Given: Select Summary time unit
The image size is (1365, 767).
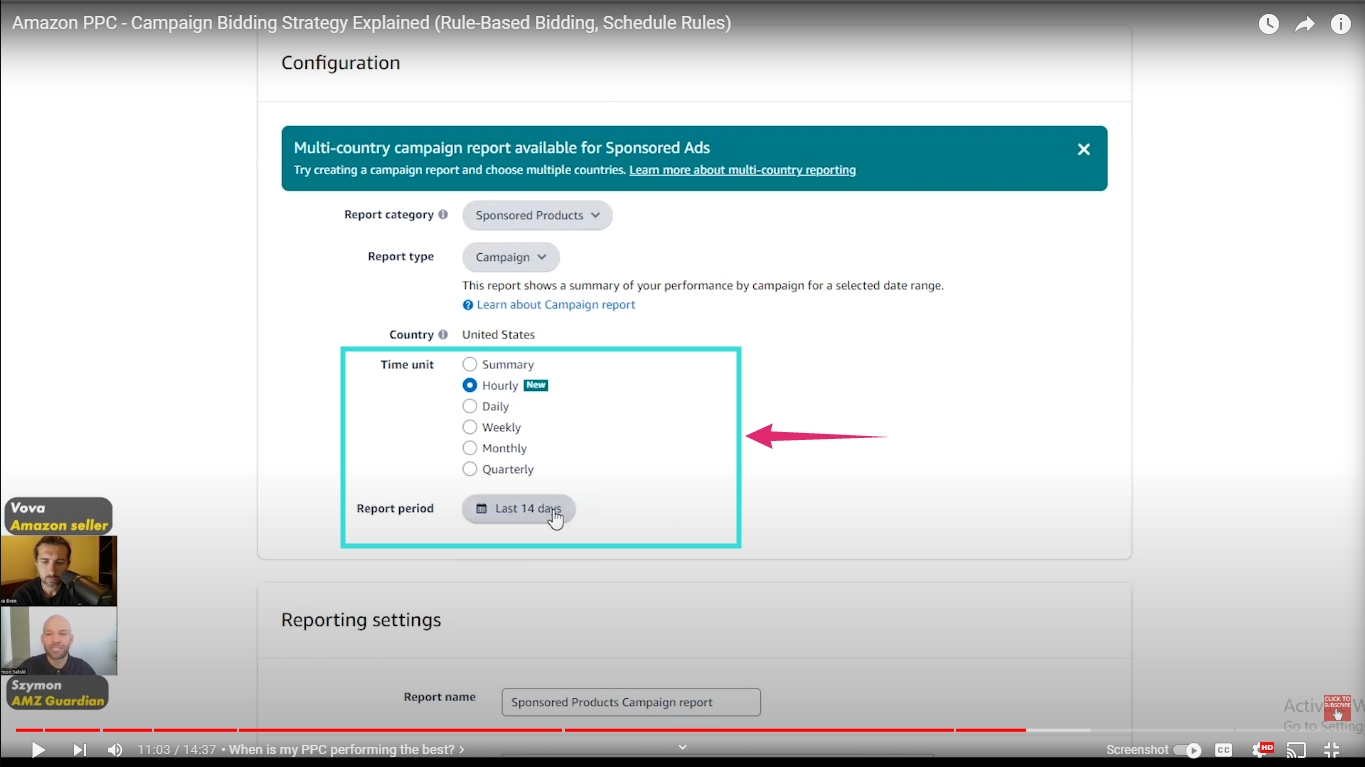Looking at the screenshot, I should pyautogui.click(x=470, y=365).
